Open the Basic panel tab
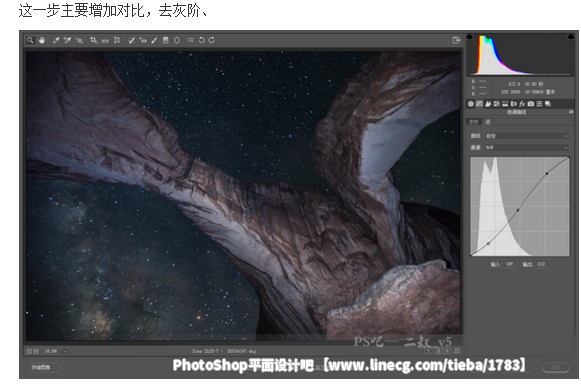This screenshot has width=581, height=384. pos(471,104)
